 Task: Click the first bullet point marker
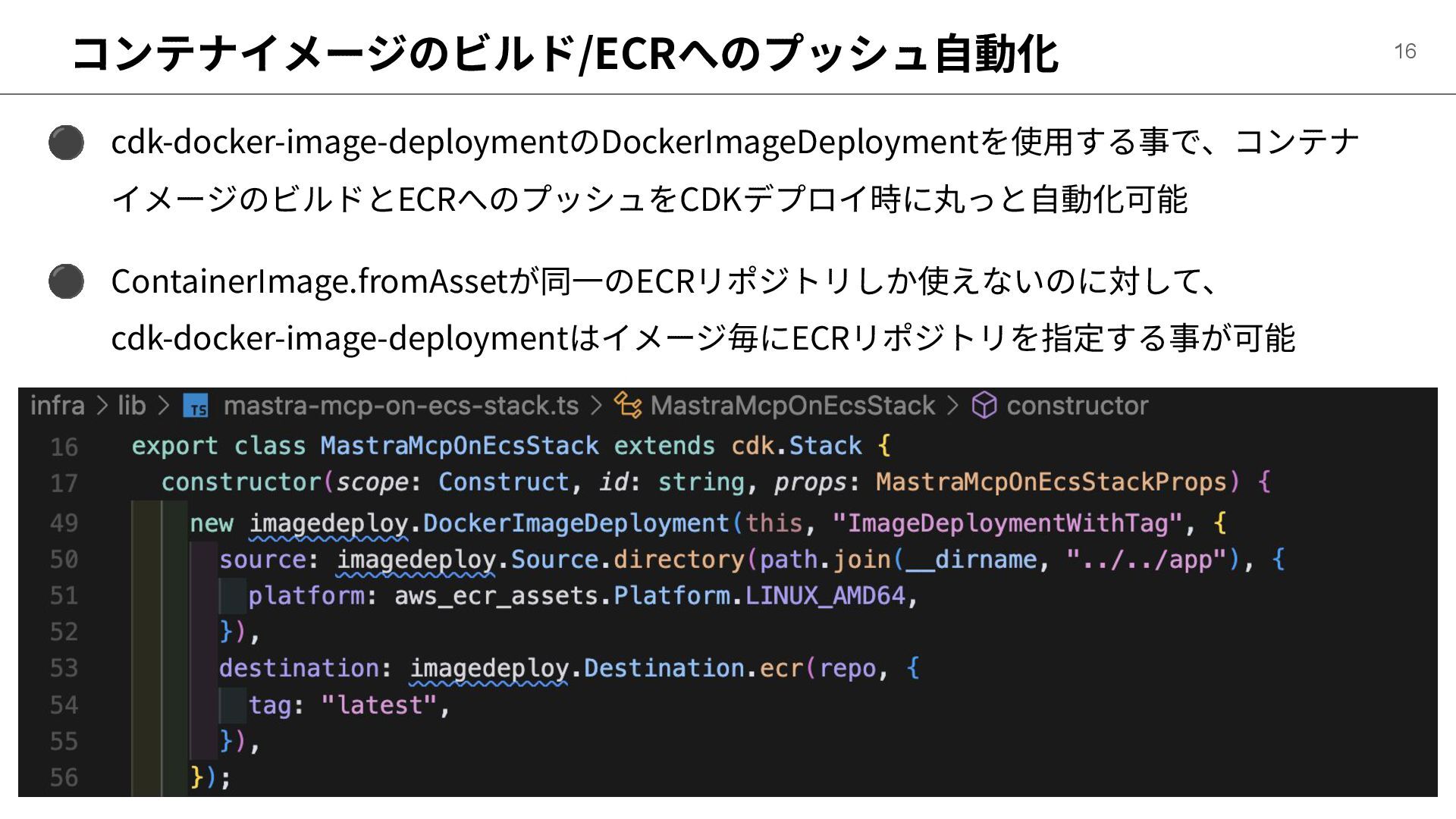click(x=66, y=143)
